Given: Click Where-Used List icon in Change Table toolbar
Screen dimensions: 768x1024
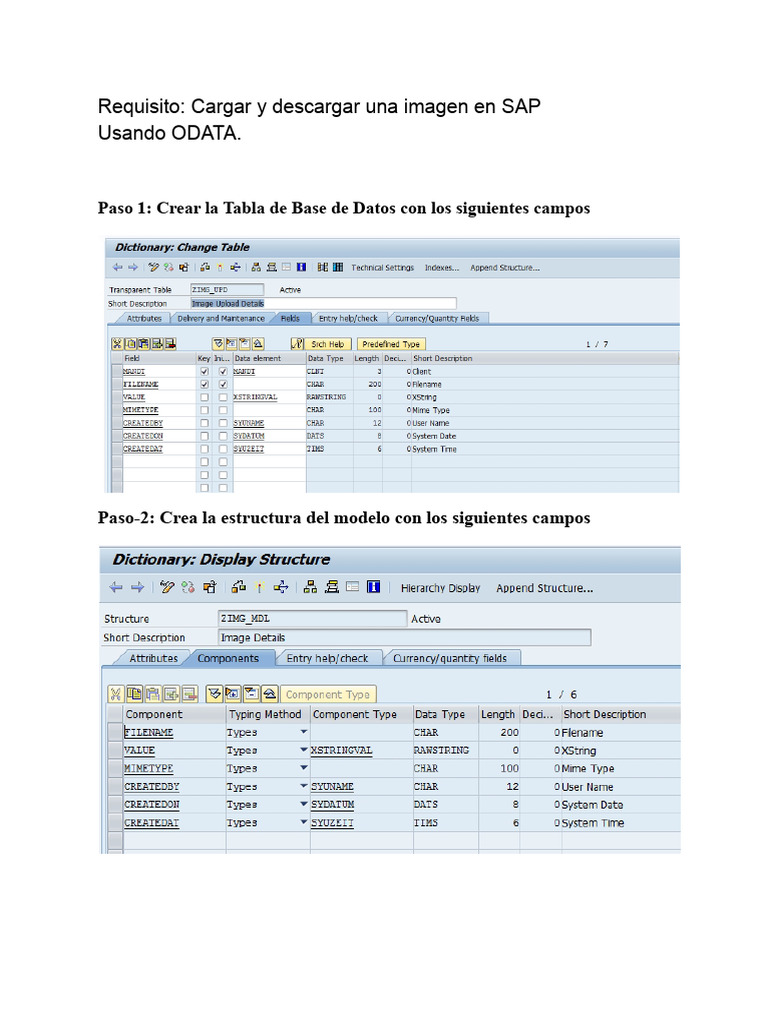Looking at the screenshot, I should coord(235,267).
